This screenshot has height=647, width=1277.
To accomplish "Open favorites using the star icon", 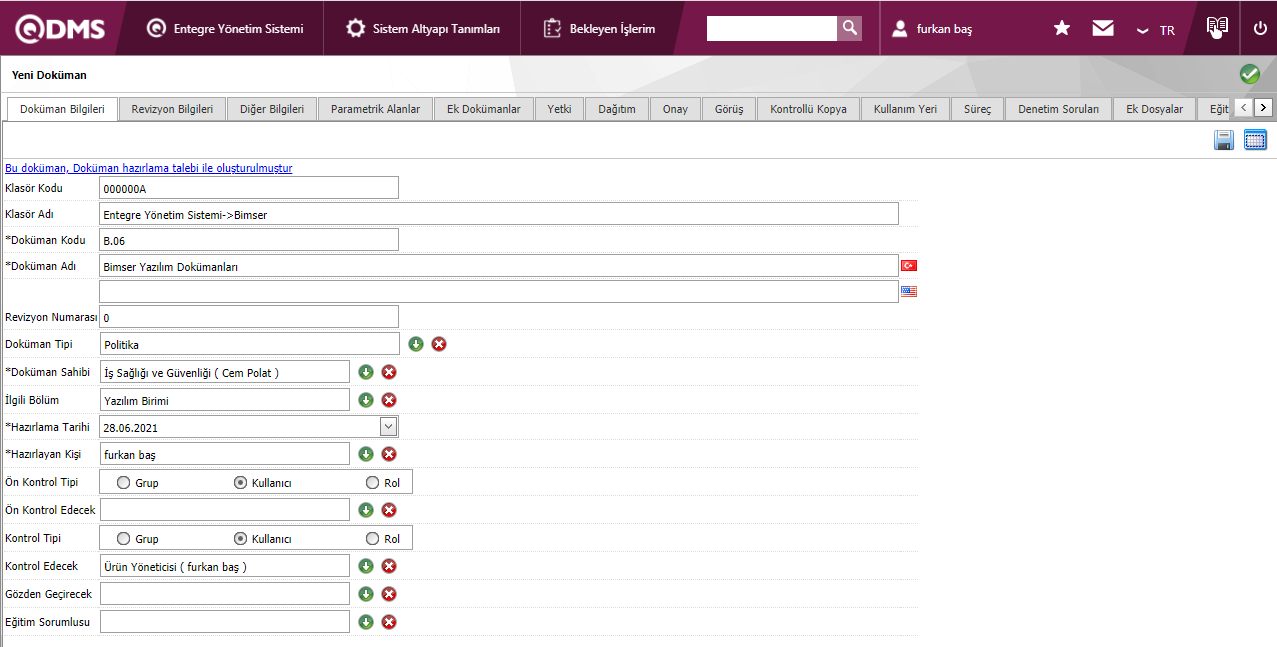I will coord(1062,29).
